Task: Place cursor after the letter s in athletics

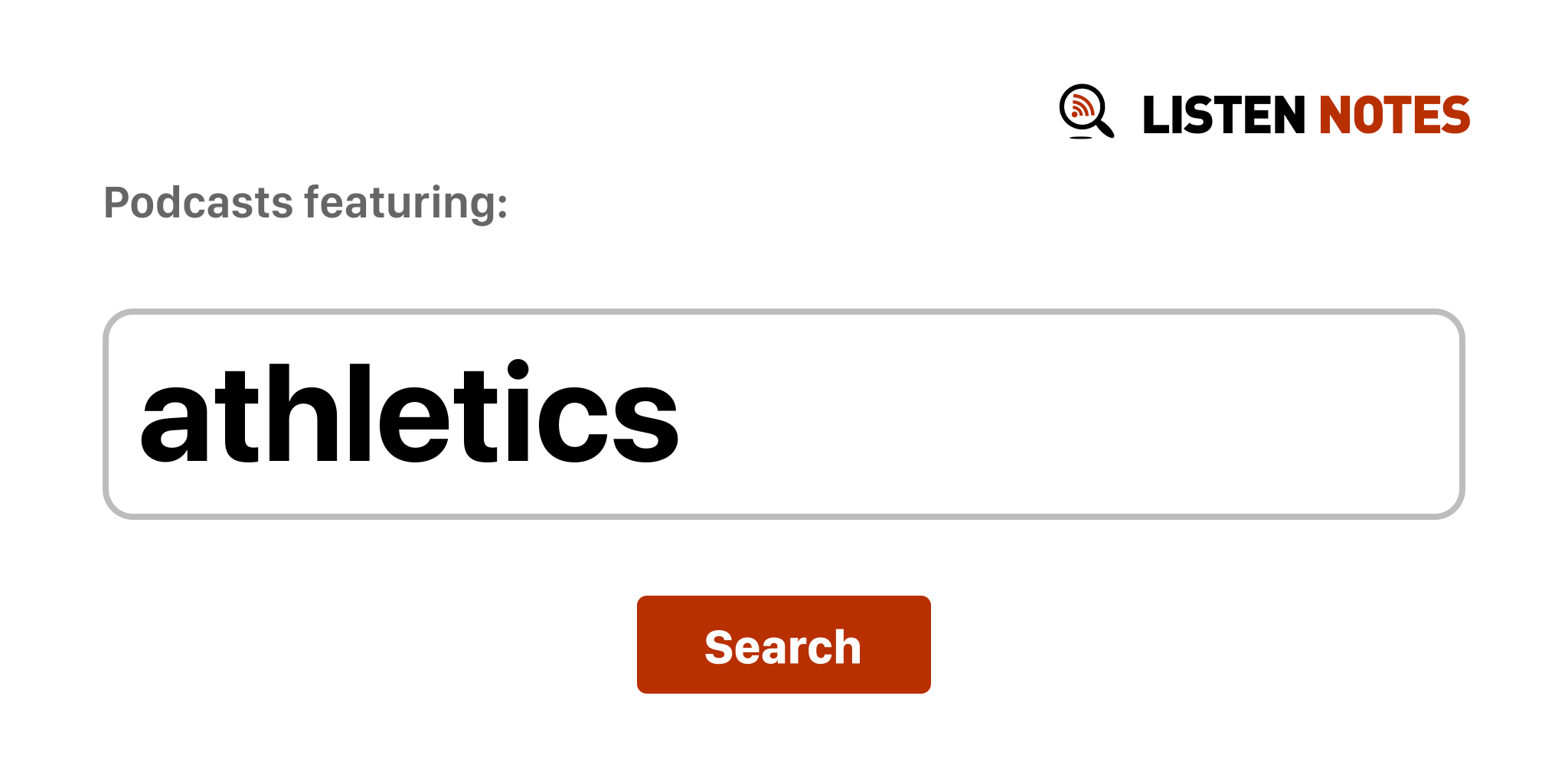Action: click(x=681, y=414)
